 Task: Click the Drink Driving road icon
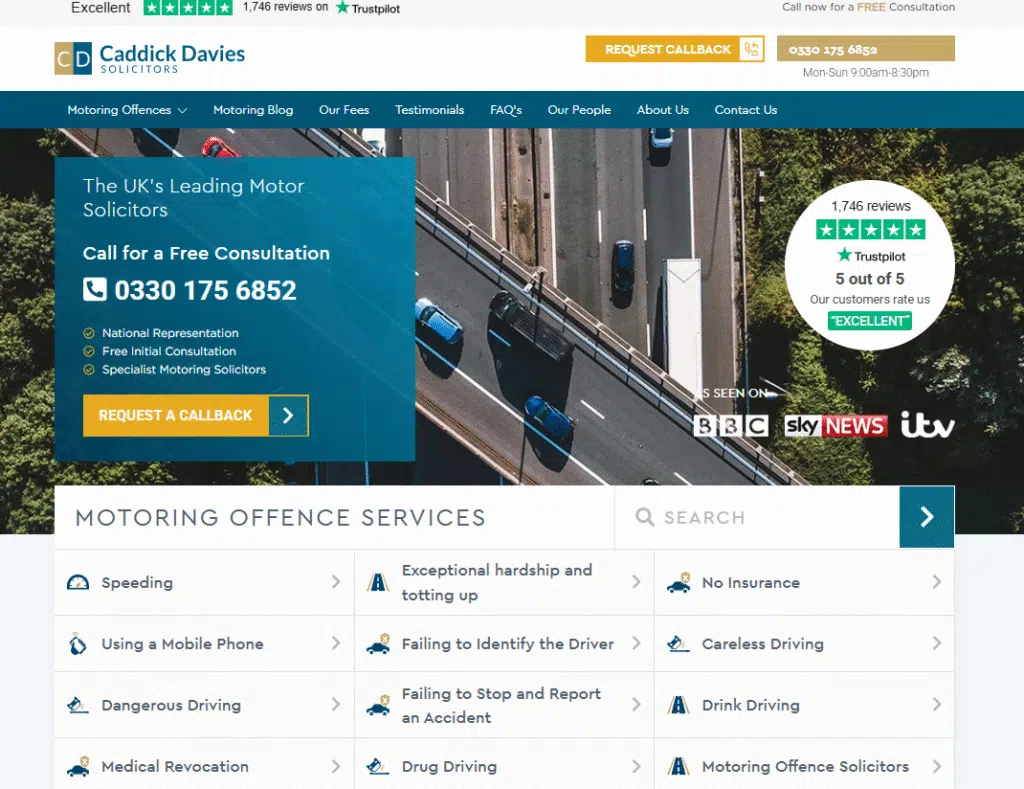[679, 705]
